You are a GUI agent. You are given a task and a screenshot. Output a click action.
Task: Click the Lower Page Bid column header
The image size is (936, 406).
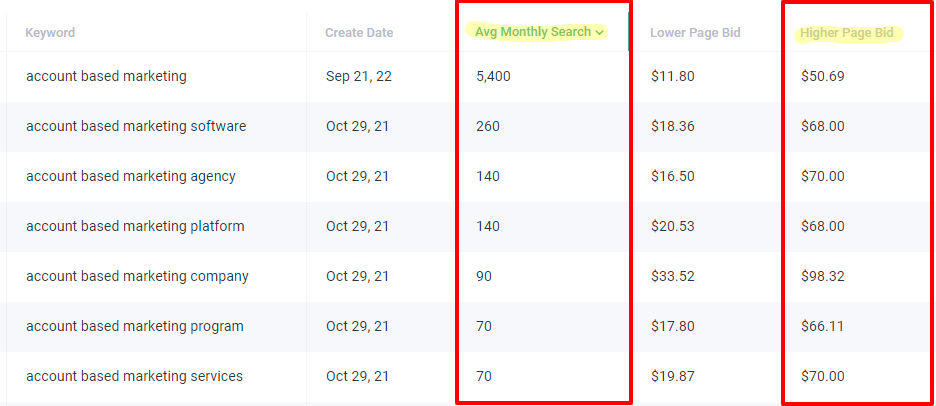695,33
